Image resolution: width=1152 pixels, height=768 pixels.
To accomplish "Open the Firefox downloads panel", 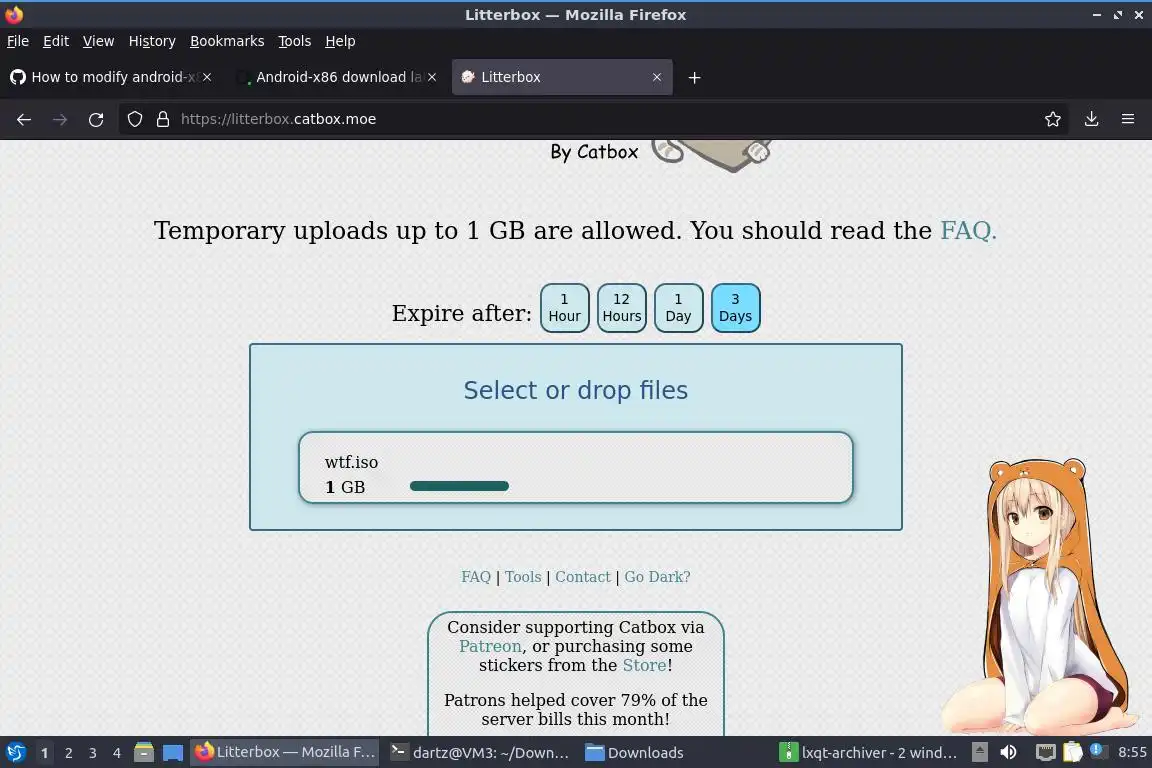I will (x=1092, y=119).
